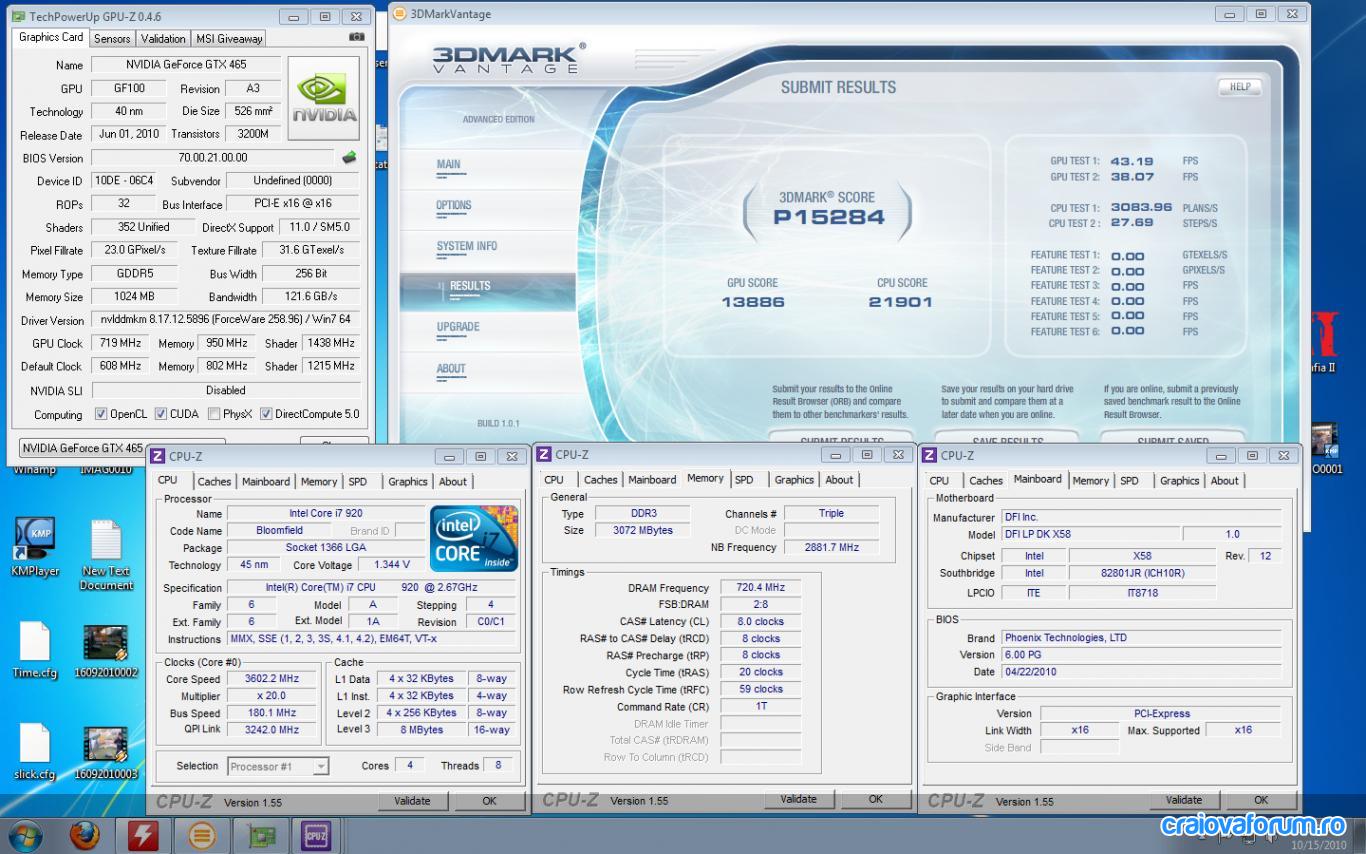Click Validate in the CPU-Z Mainboard window
The image size is (1366, 854).
pos(1184,800)
